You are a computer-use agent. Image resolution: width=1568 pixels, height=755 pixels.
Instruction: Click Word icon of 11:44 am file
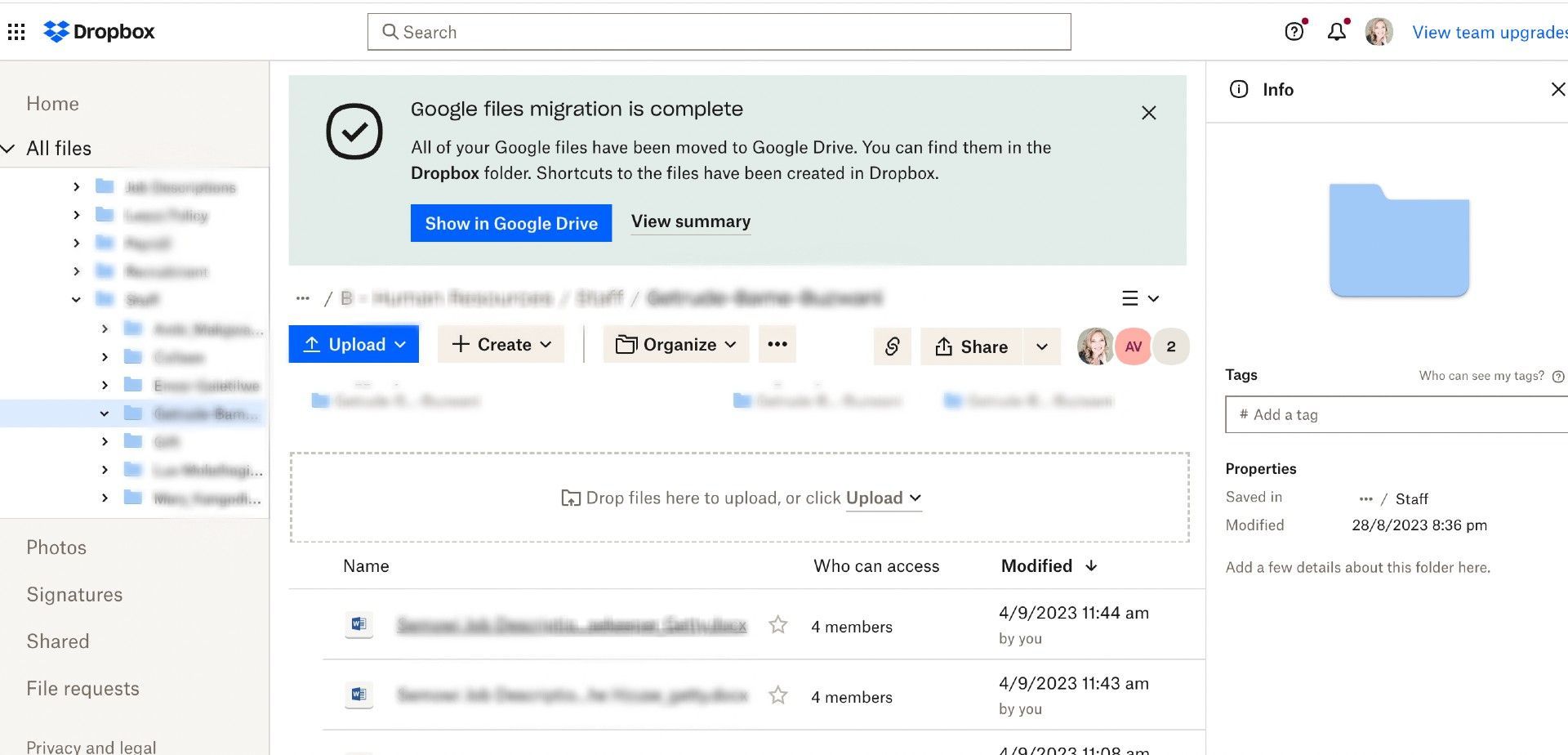[359, 625]
